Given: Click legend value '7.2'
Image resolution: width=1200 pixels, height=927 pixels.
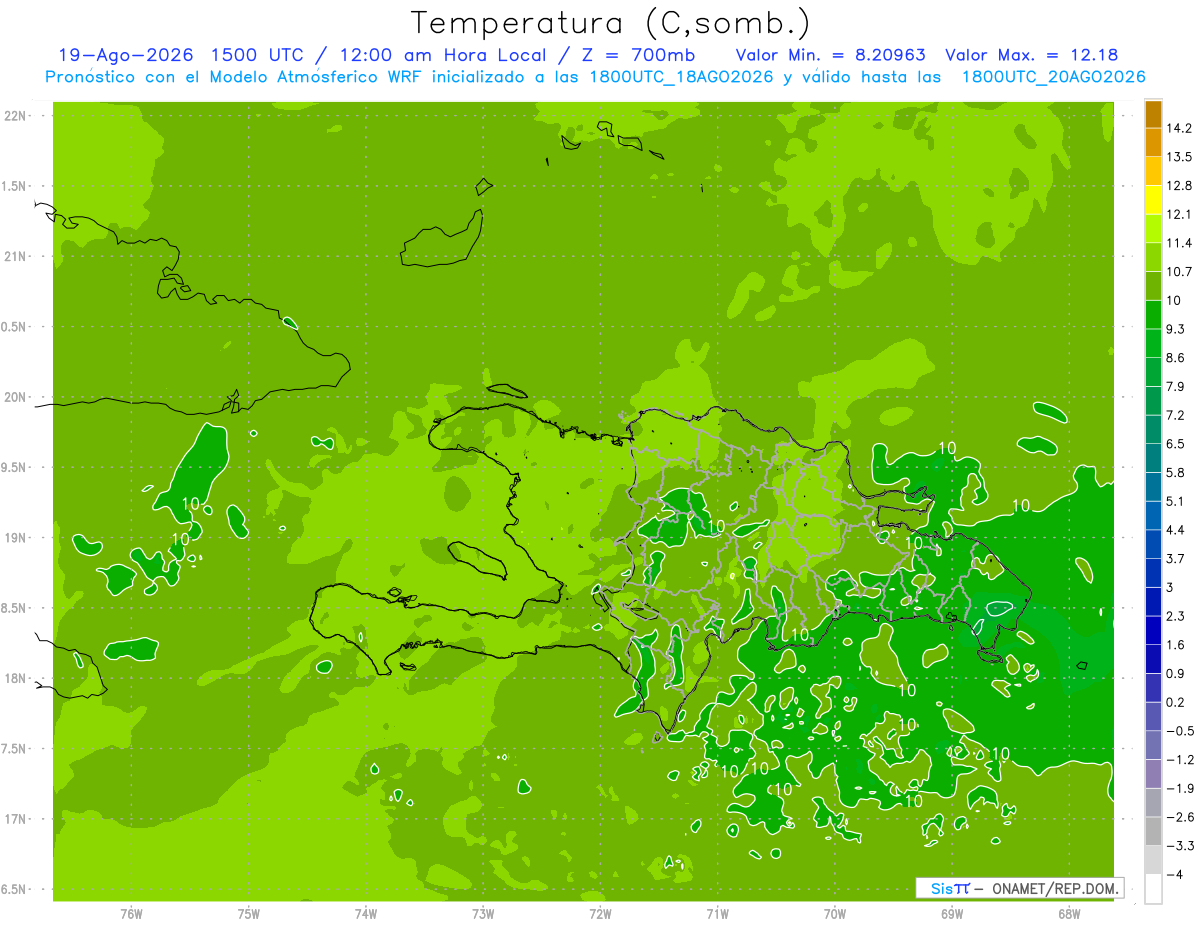Looking at the screenshot, I should click(x=1176, y=415).
